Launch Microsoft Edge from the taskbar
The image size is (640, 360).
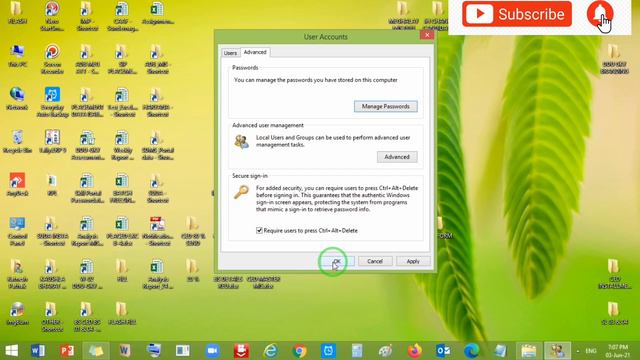(x=472, y=351)
